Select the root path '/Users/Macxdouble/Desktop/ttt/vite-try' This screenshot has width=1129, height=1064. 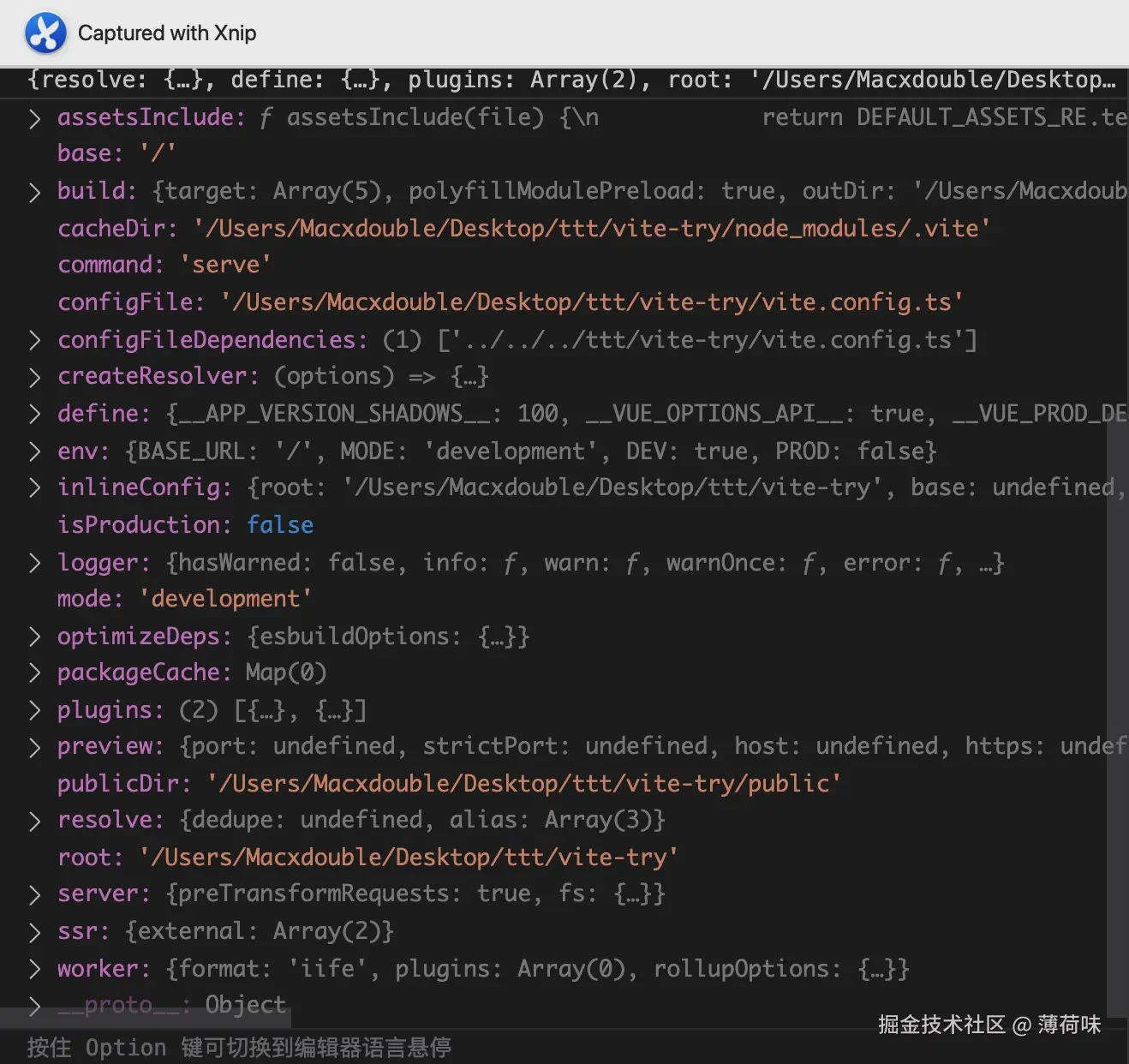point(409,858)
